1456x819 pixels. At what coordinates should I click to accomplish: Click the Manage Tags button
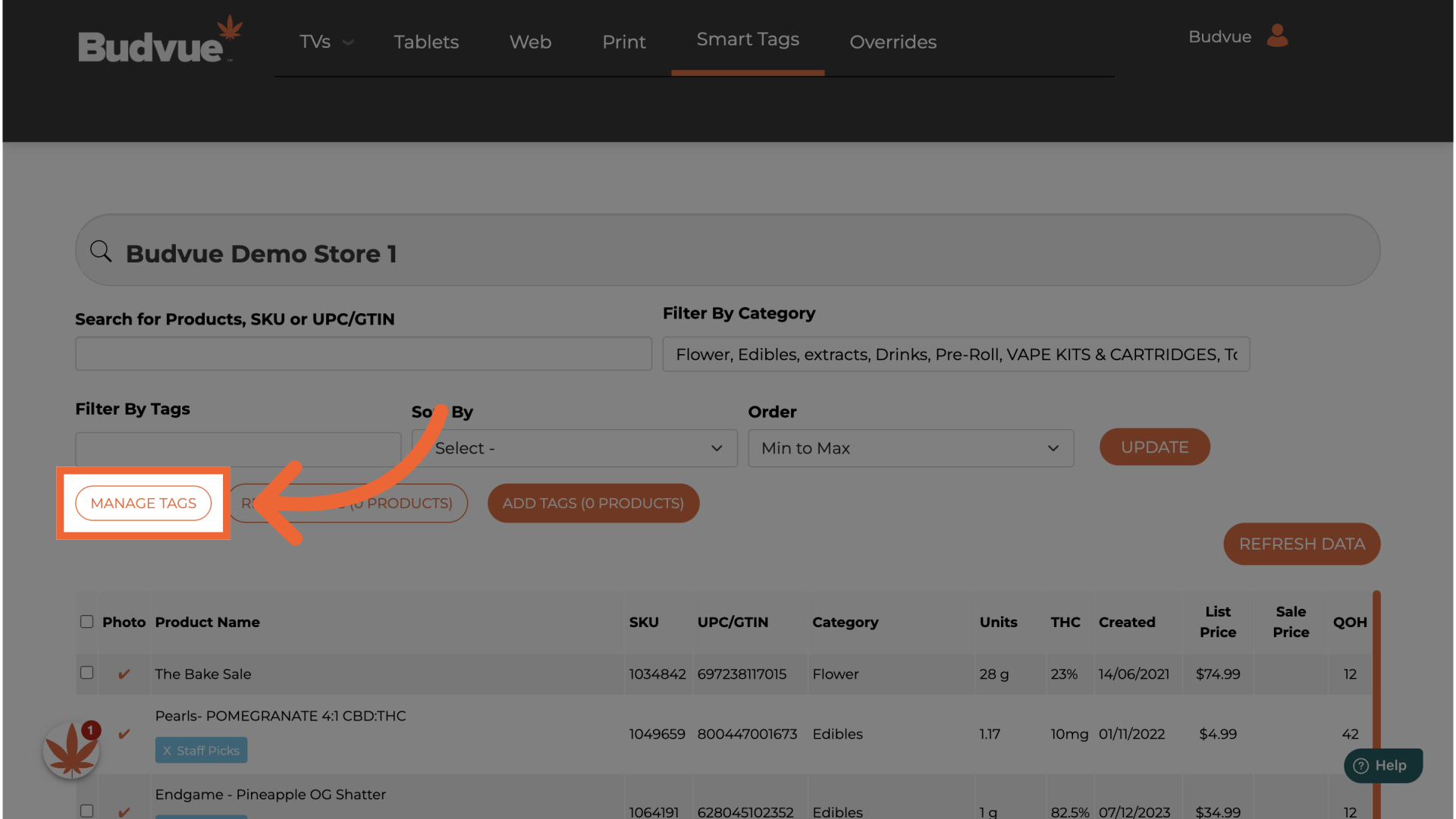pyautogui.click(x=143, y=504)
